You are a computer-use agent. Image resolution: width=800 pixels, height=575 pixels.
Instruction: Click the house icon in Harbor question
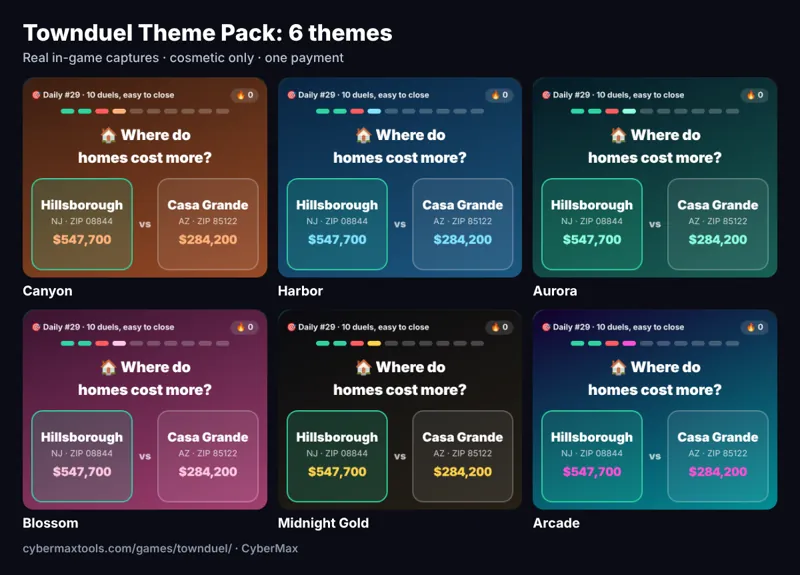coord(363,135)
